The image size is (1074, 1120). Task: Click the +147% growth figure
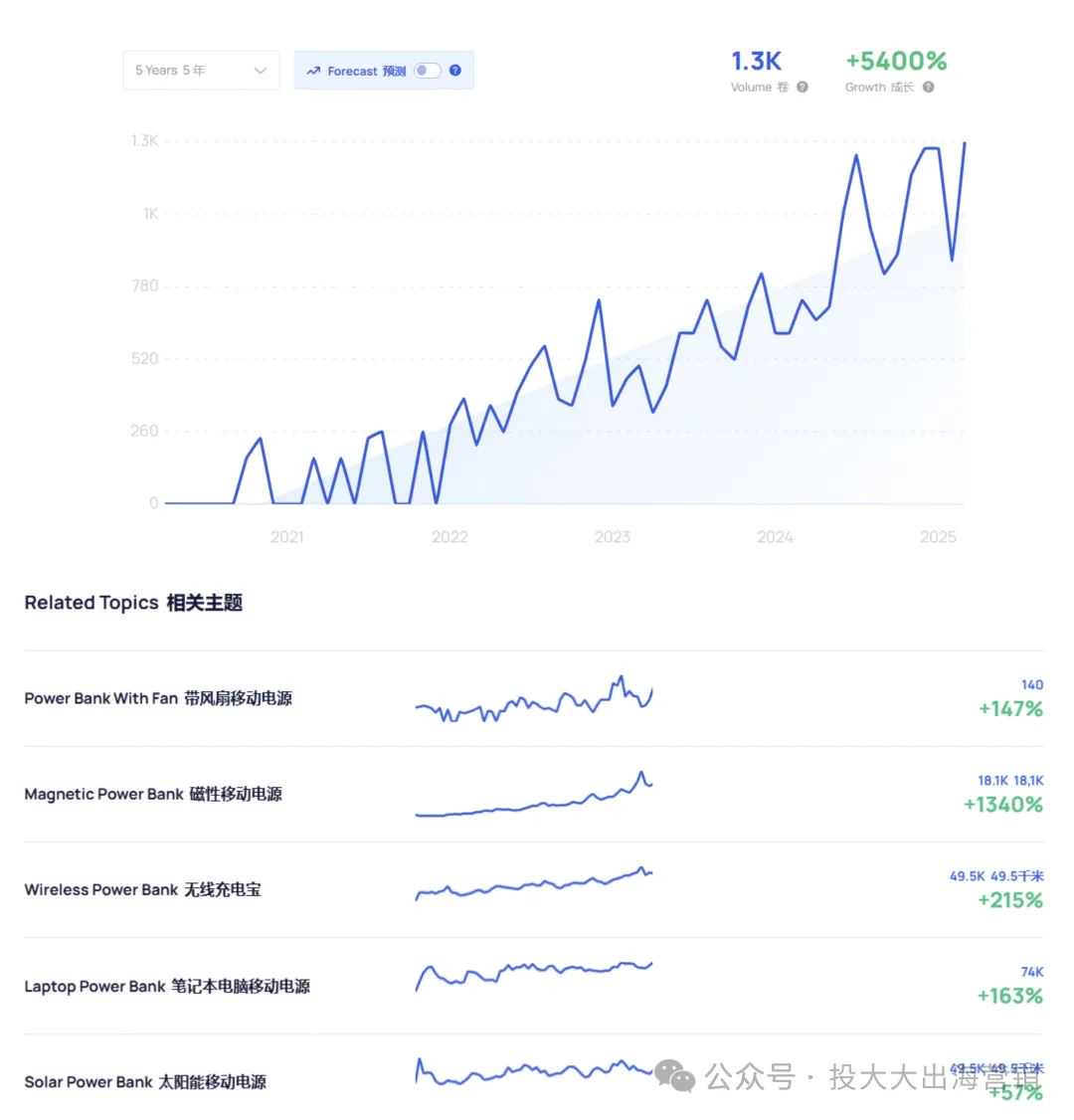pyautogui.click(x=1010, y=708)
